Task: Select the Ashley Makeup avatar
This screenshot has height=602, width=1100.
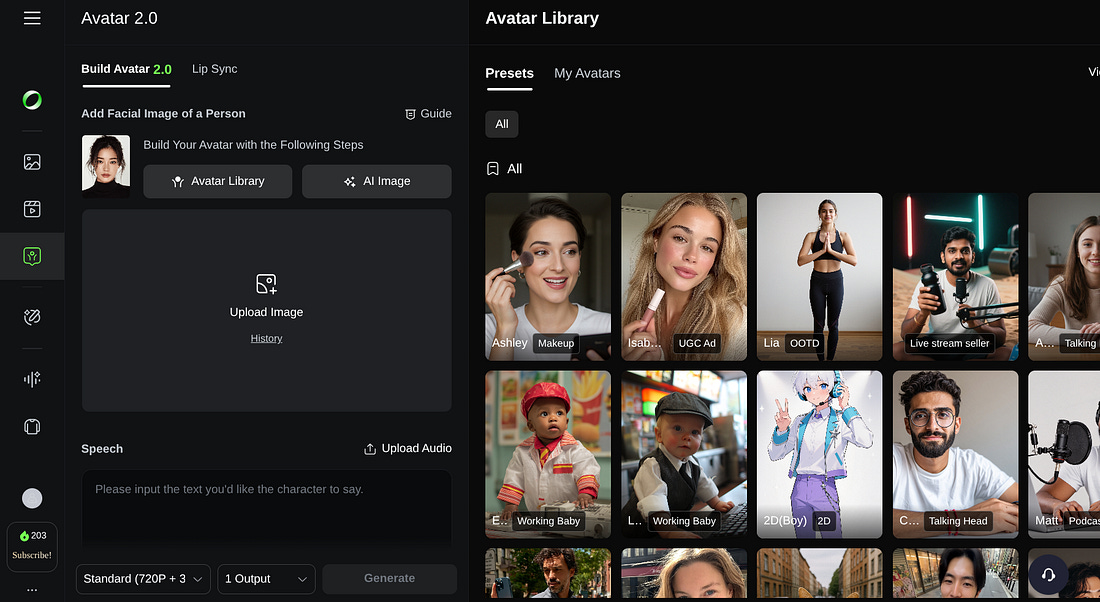Action: point(548,277)
